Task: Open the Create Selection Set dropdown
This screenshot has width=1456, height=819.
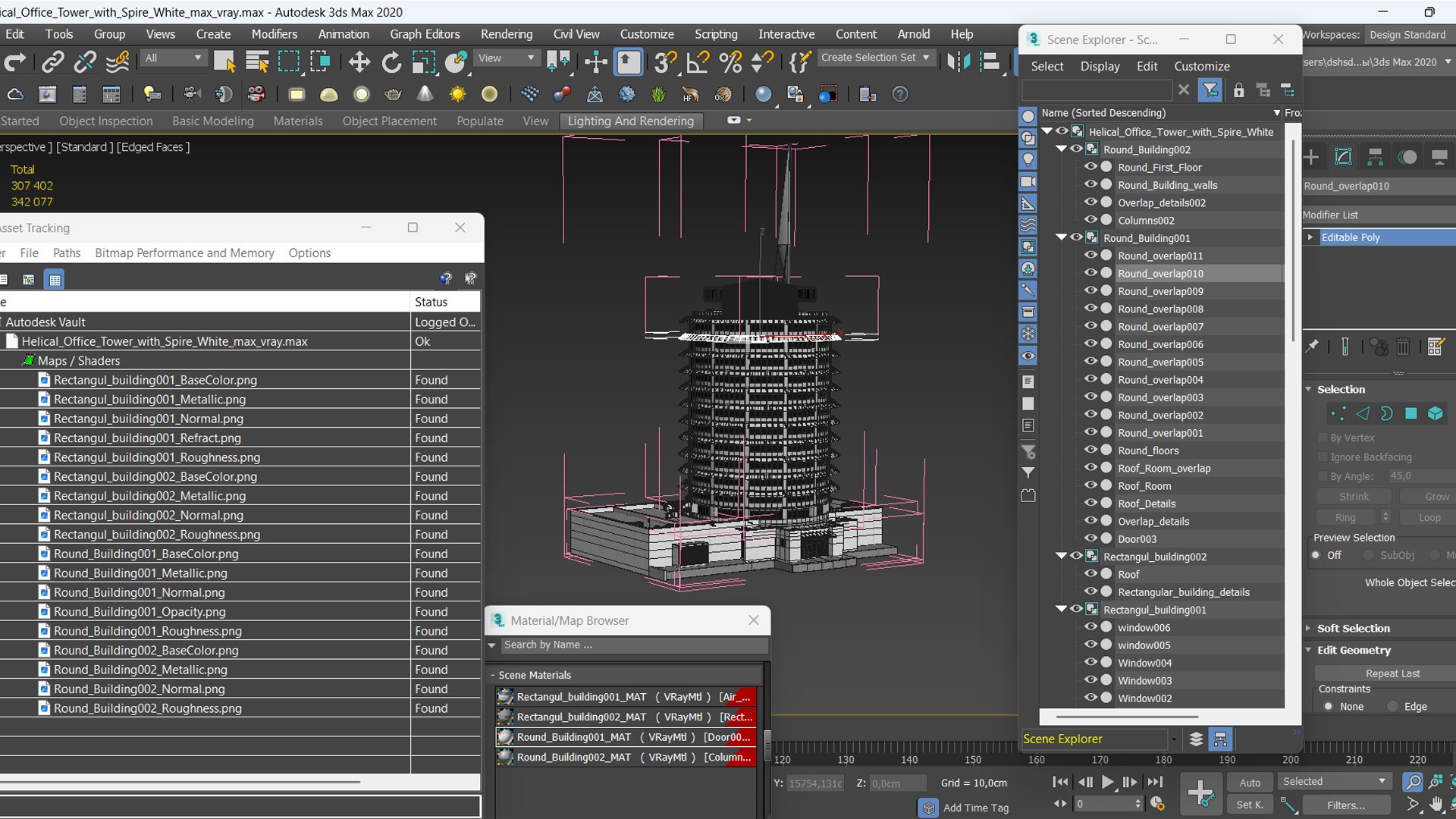Action: tap(876, 58)
